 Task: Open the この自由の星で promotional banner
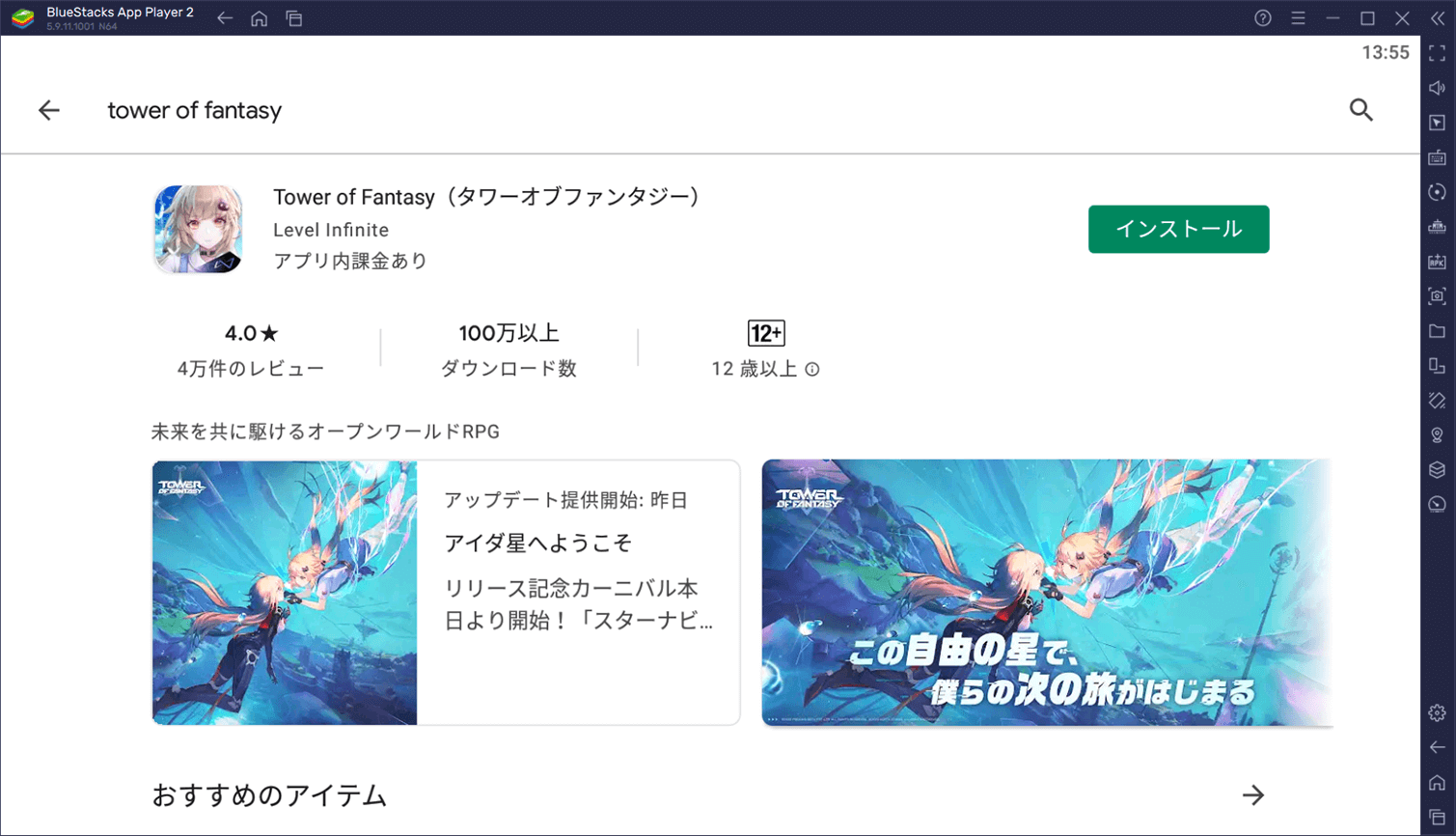tap(1048, 593)
